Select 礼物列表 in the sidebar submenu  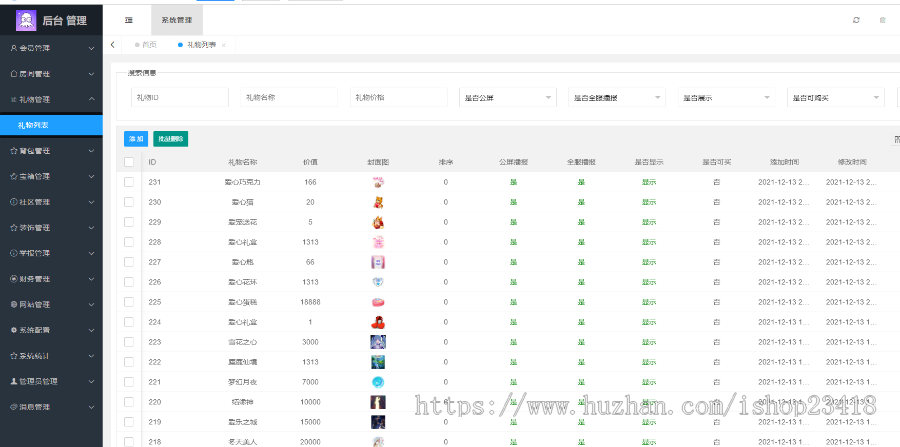[51, 125]
